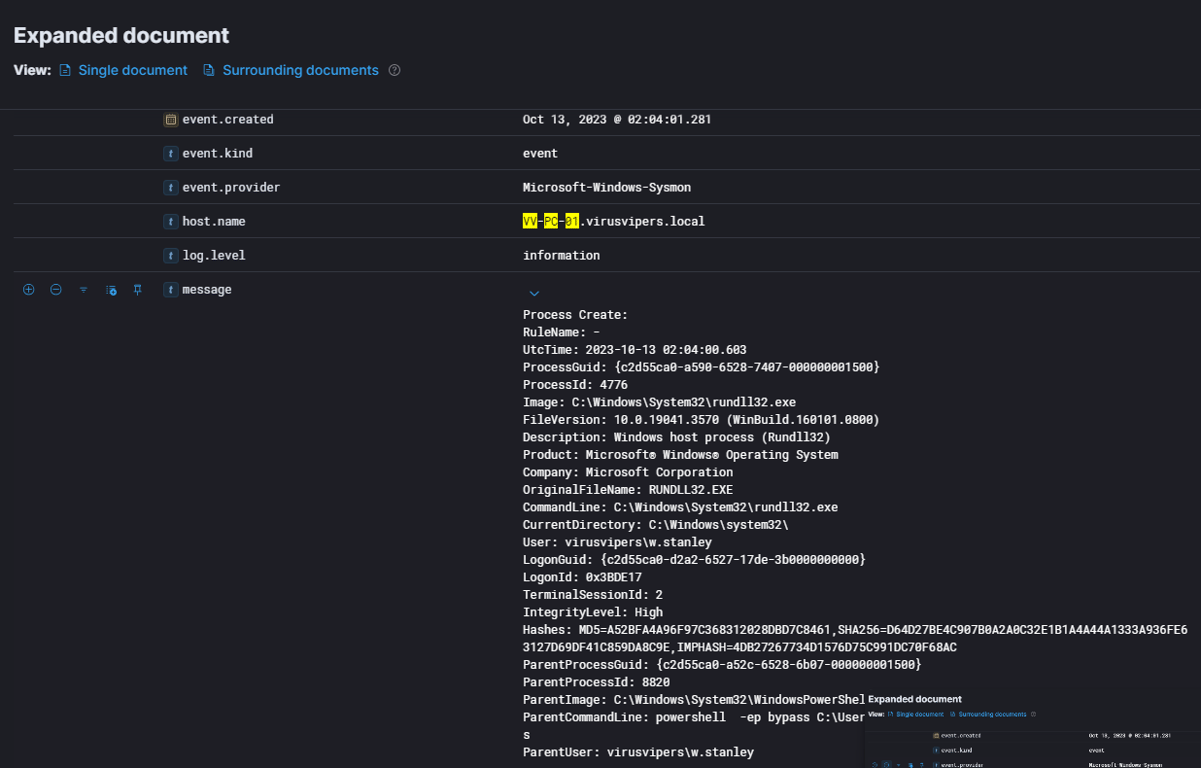Click the filter out value minus icon on message row
This screenshot has width=1201, height=768.
(56, 290)
